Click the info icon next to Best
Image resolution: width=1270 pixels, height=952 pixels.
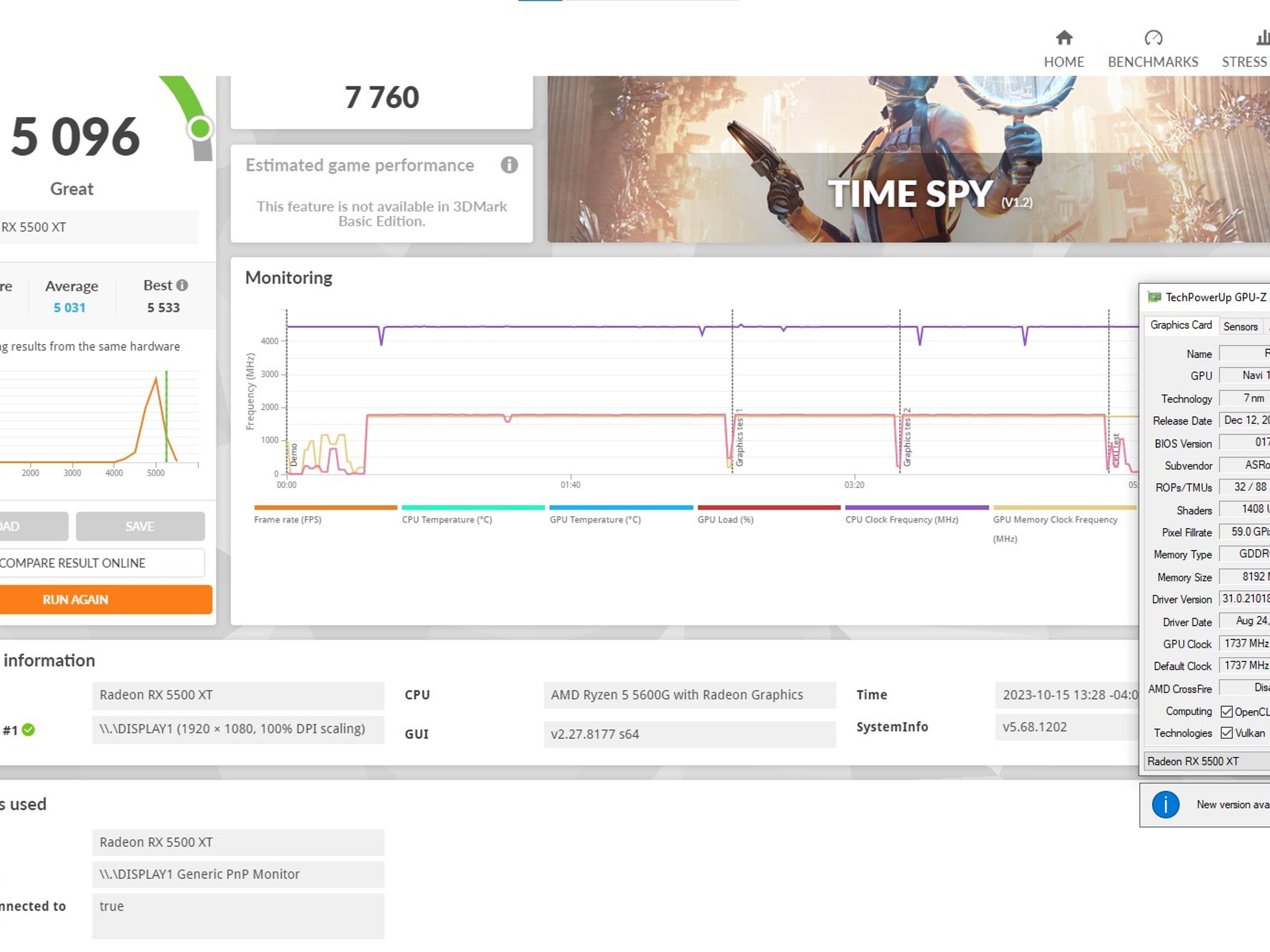point(182,285)
